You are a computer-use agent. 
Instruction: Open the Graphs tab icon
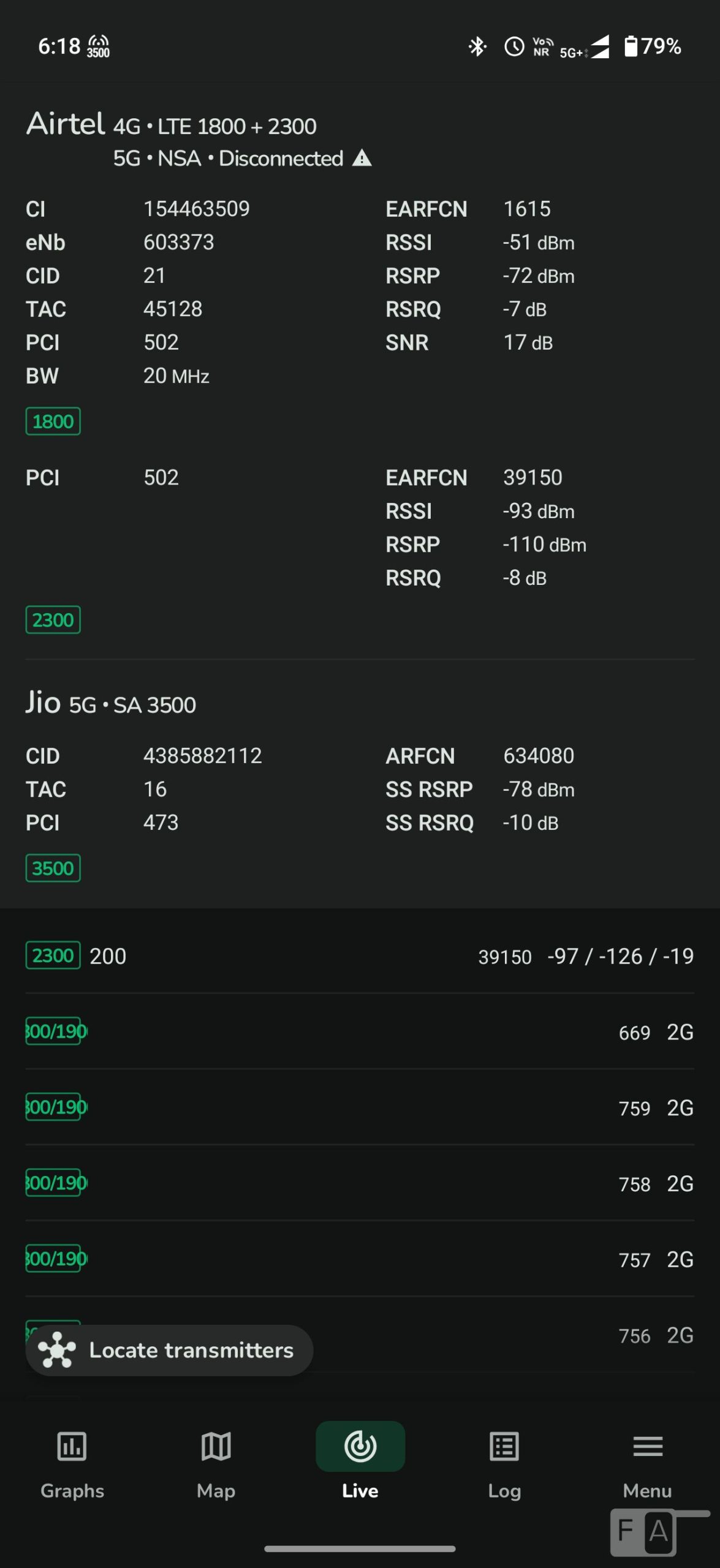pos(72,1447)
